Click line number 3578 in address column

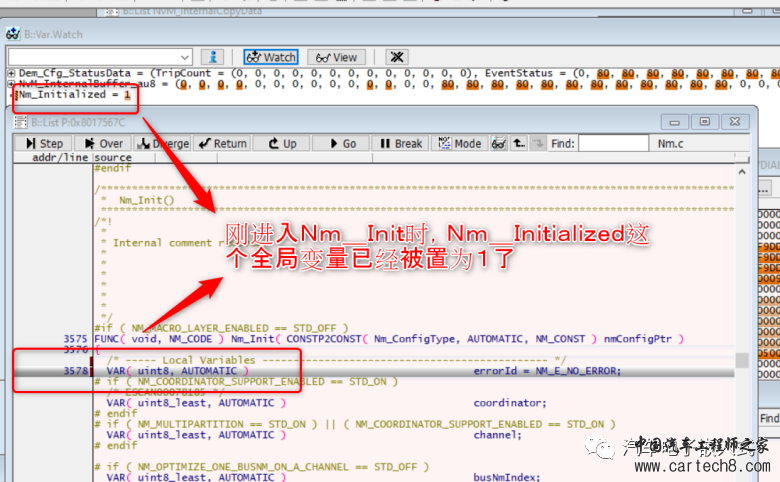(x=75, y=371)
